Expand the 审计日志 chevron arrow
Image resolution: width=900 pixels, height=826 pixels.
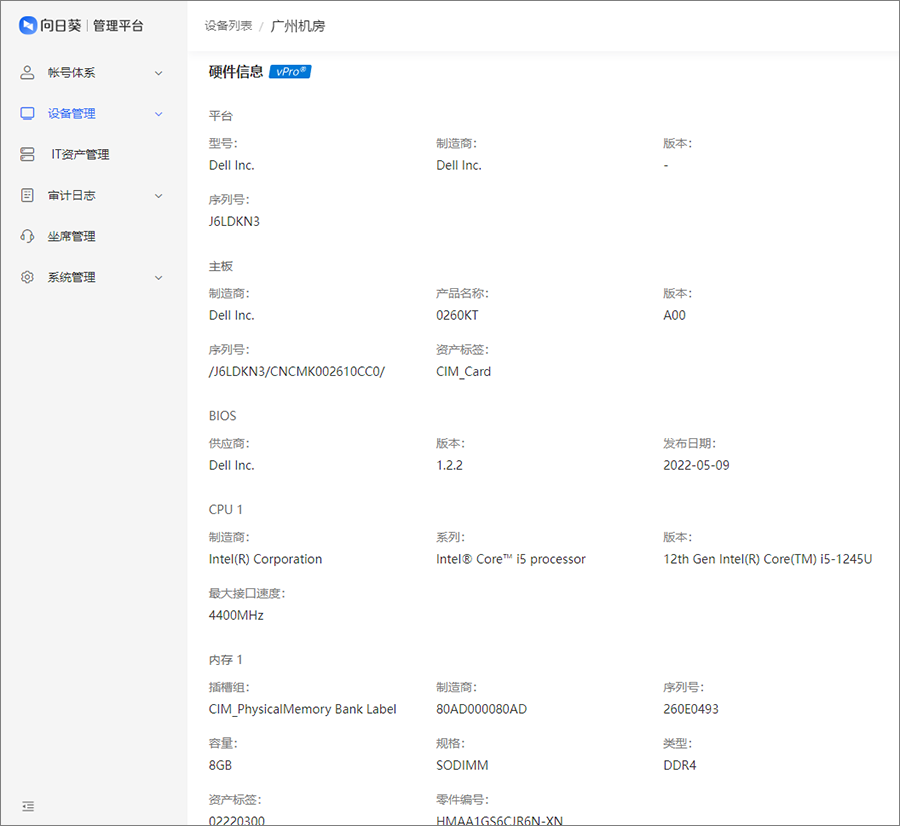158,196
